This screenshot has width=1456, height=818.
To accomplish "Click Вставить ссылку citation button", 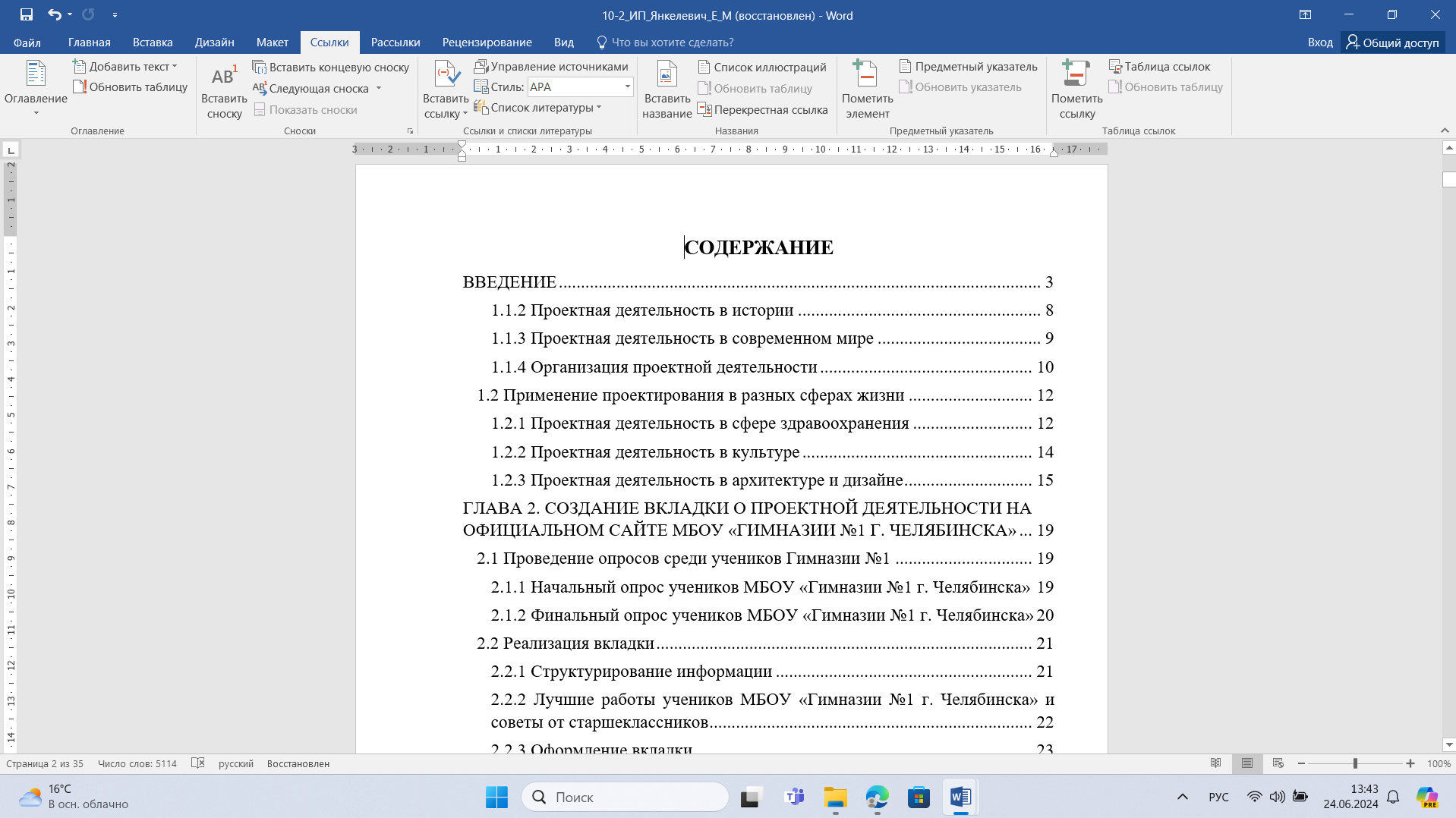I will tap(446, 91).
